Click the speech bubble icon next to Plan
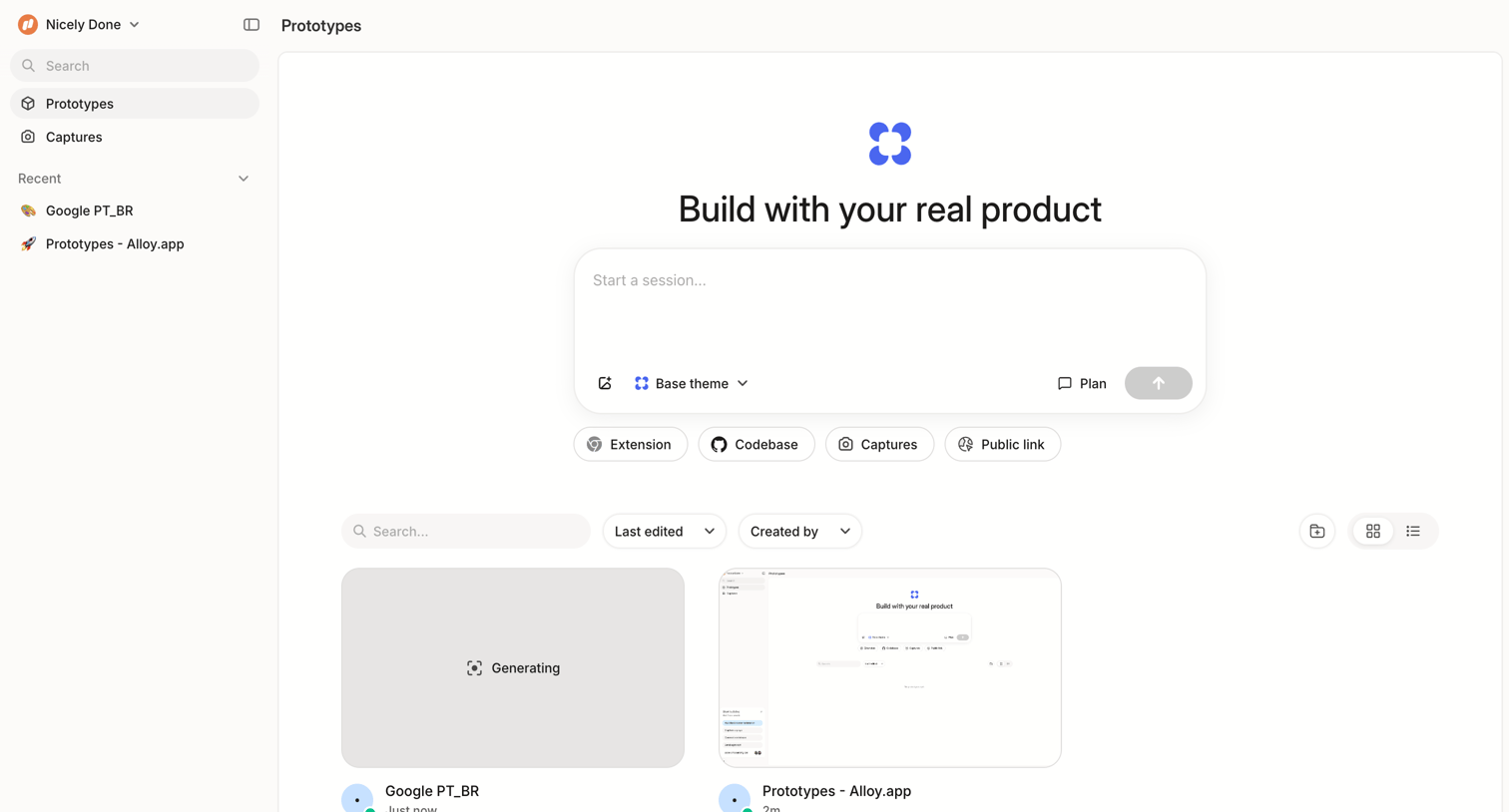Viewport: 1509px width, 812px height. click(1065, 383)
